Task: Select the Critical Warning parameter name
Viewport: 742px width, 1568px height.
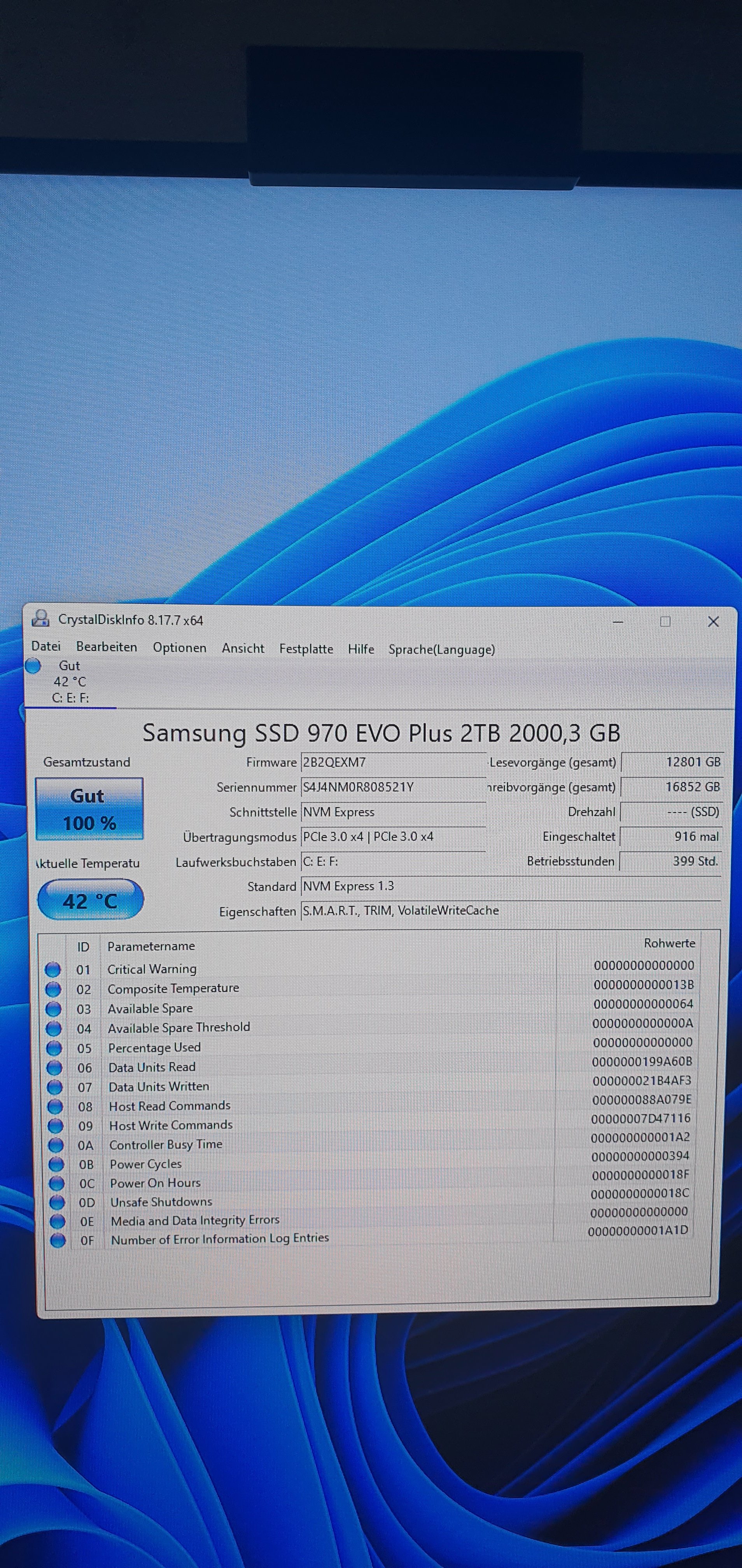Action: [x=152, y=968]
